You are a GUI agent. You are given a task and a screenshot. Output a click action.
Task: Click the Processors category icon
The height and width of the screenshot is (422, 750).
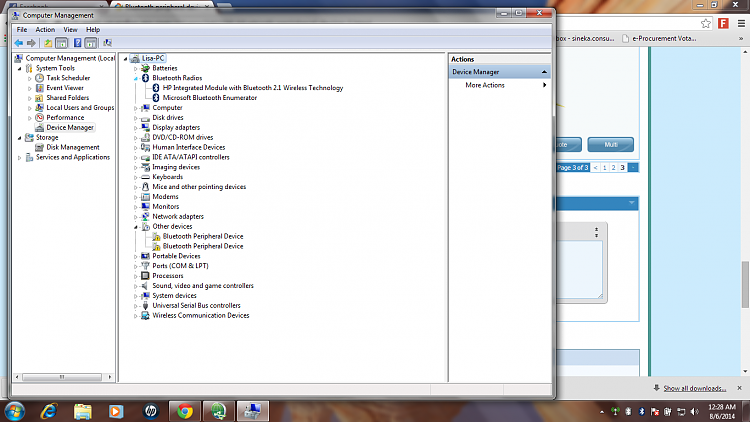[145, 276]
